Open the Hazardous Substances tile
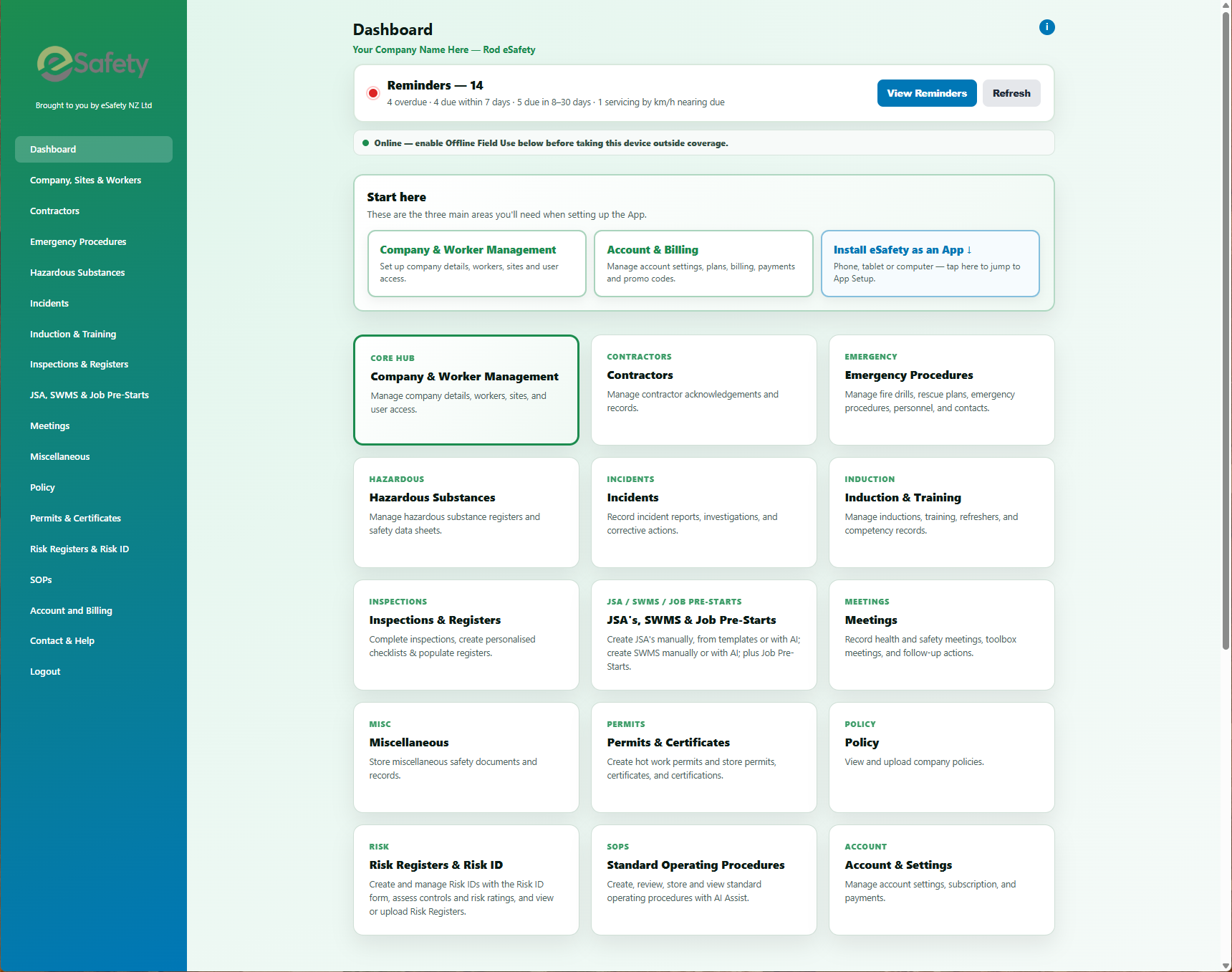This screenshot has height=972, width=1232. tap(466, 512)
